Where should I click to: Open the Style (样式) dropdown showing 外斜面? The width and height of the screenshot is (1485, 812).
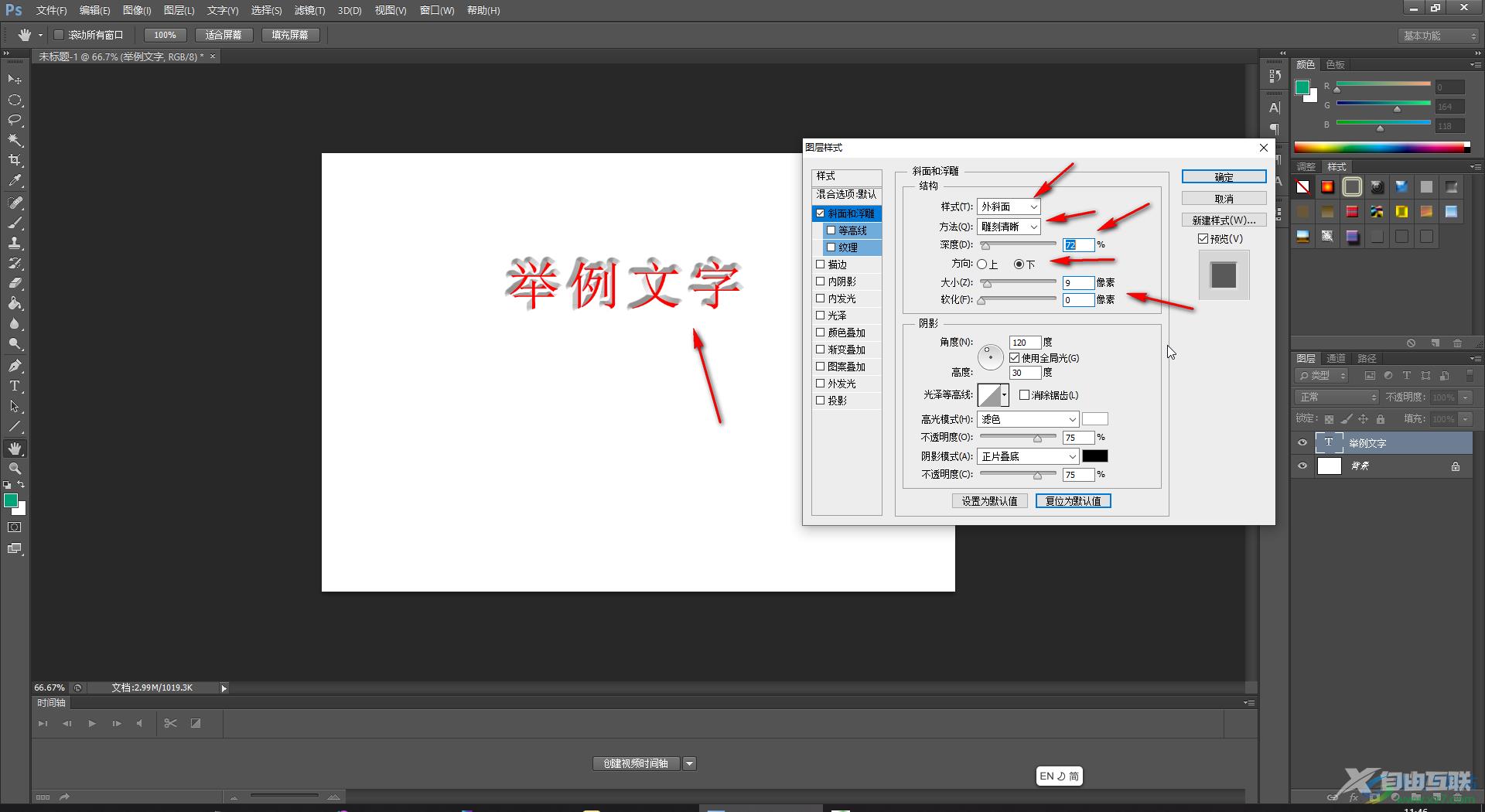click(1009, 206)
